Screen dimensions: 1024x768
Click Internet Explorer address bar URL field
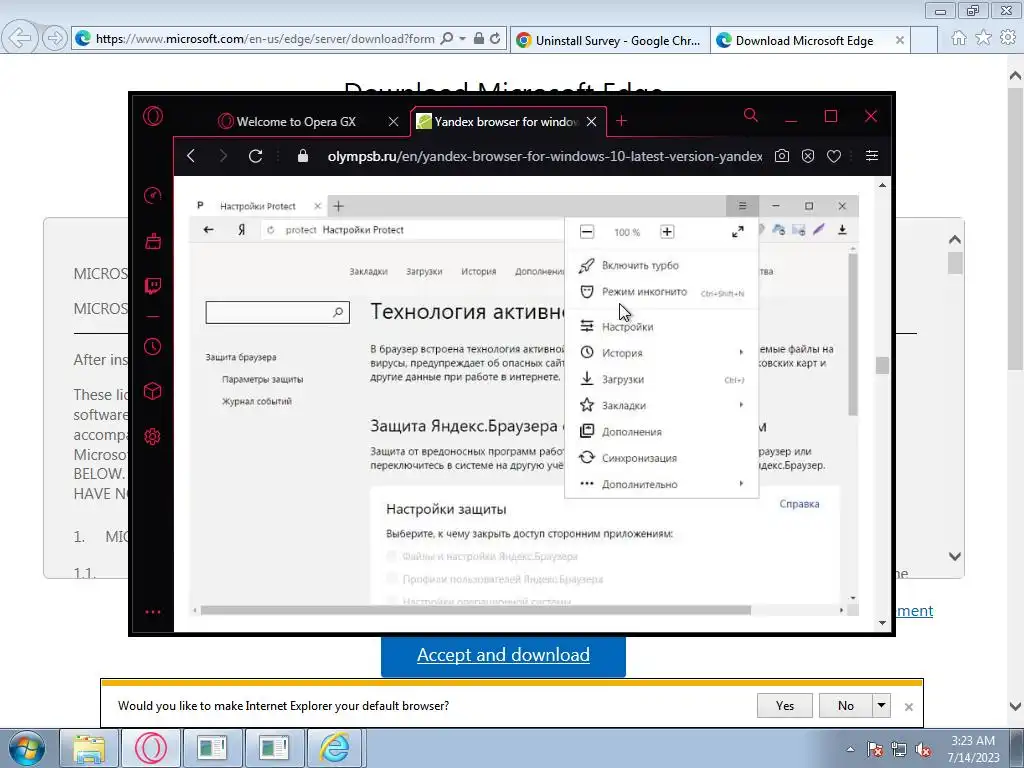click(264, 39)
